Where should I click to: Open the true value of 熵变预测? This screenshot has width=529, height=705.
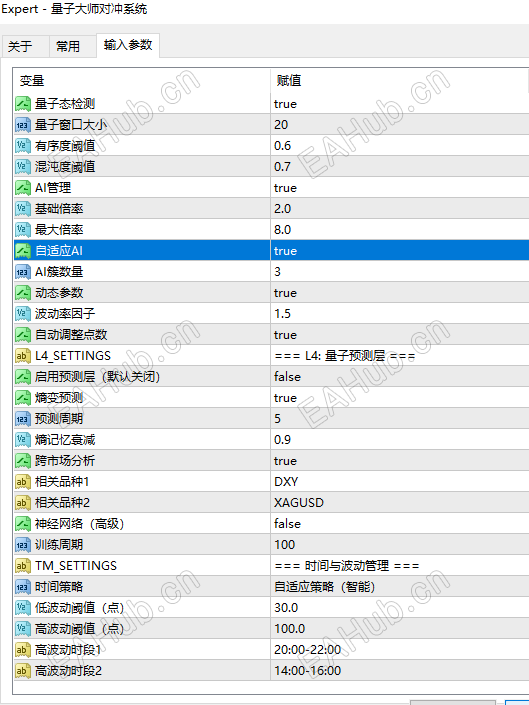(x=400, y=398)
